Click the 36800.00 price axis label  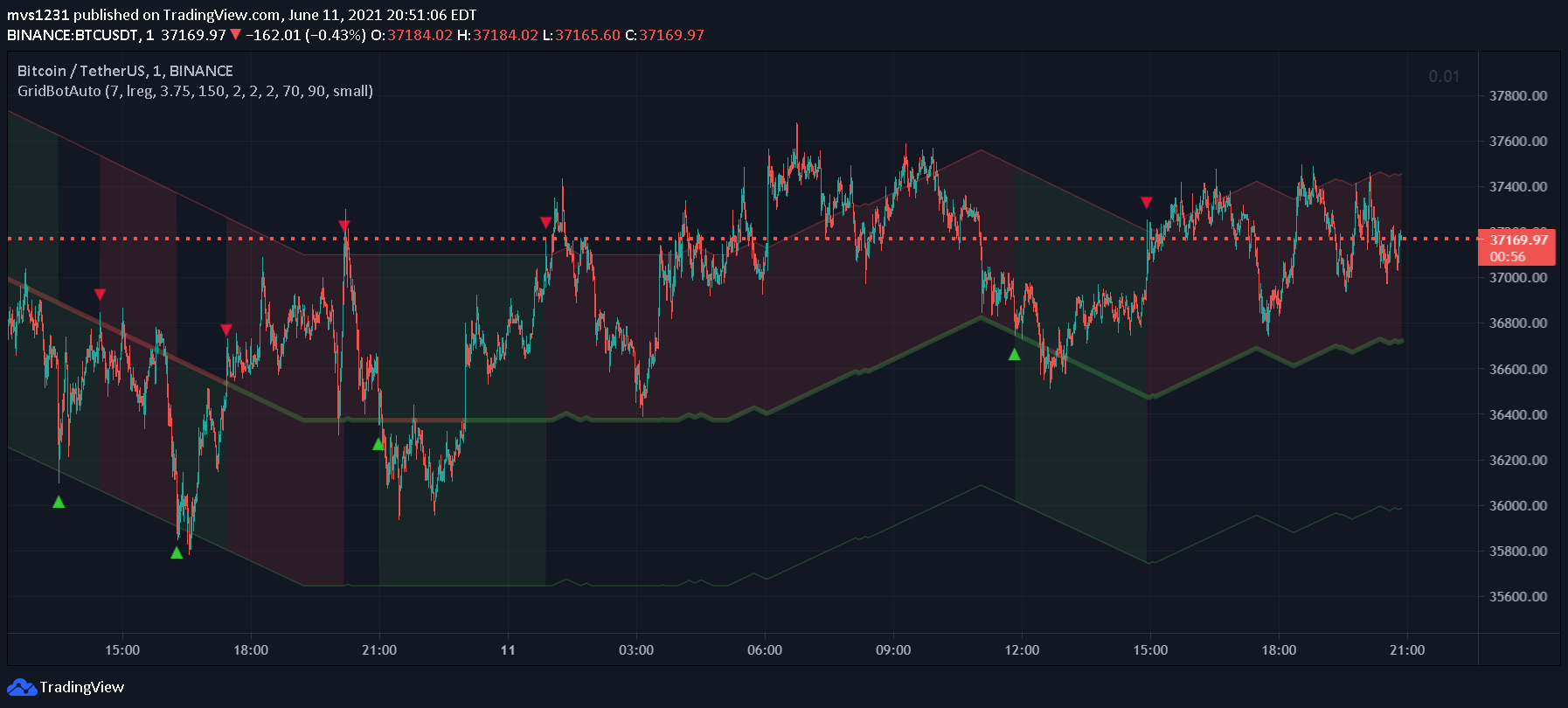tap(1518, 323)
